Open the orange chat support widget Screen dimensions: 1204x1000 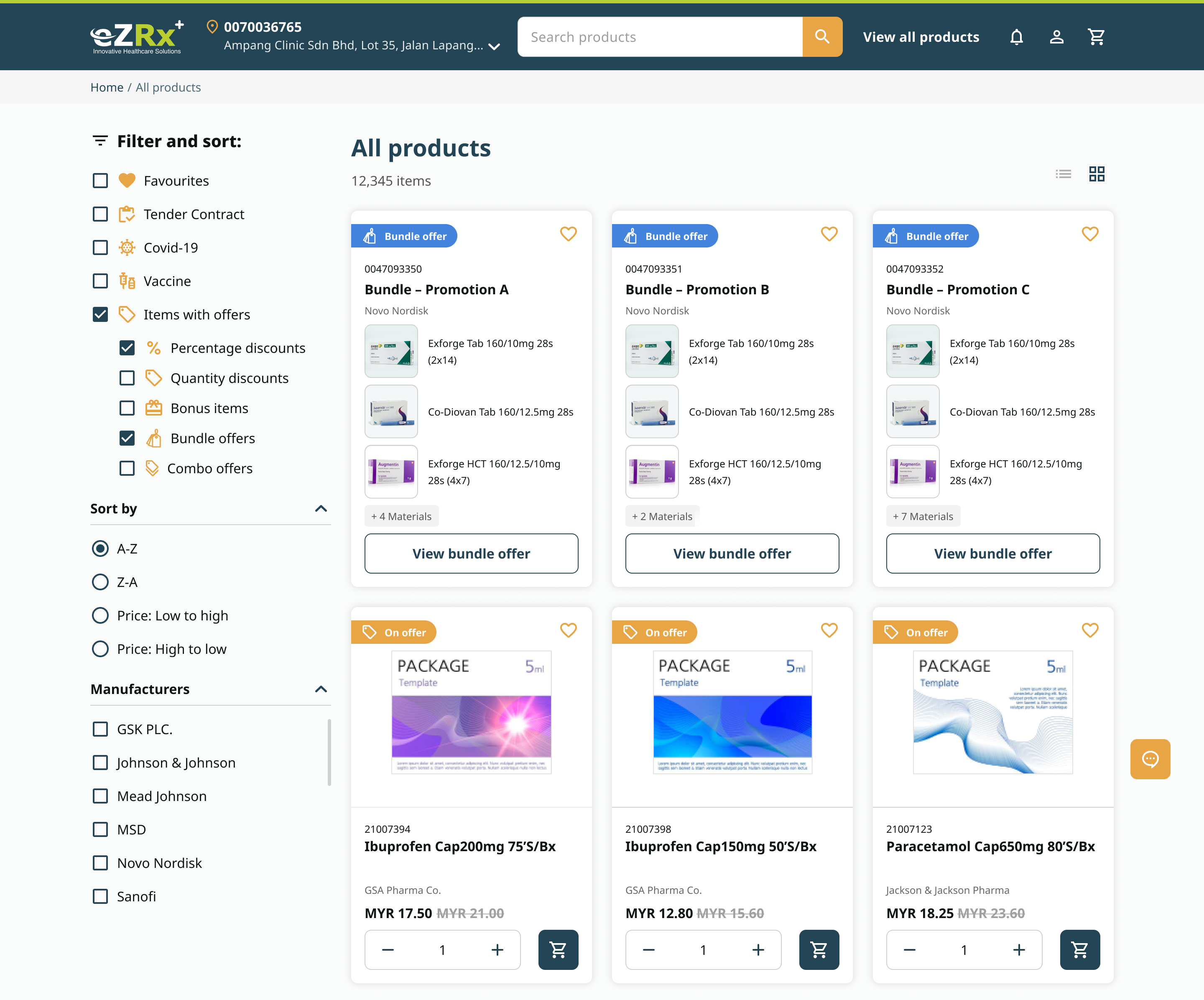(1150, 759)
